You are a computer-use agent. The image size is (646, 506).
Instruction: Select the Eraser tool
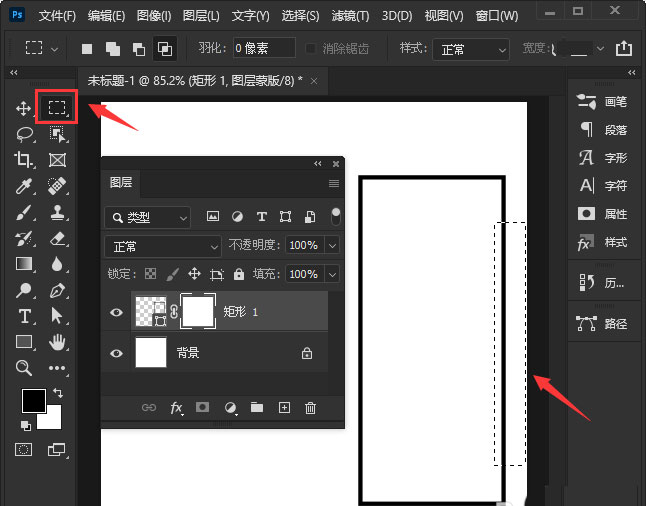point(57,239)
